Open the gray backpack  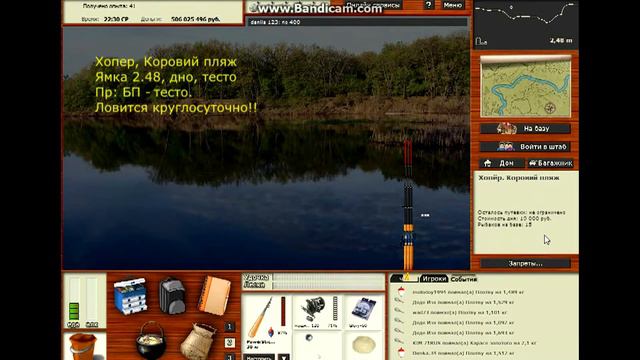[x=172, y=296]
